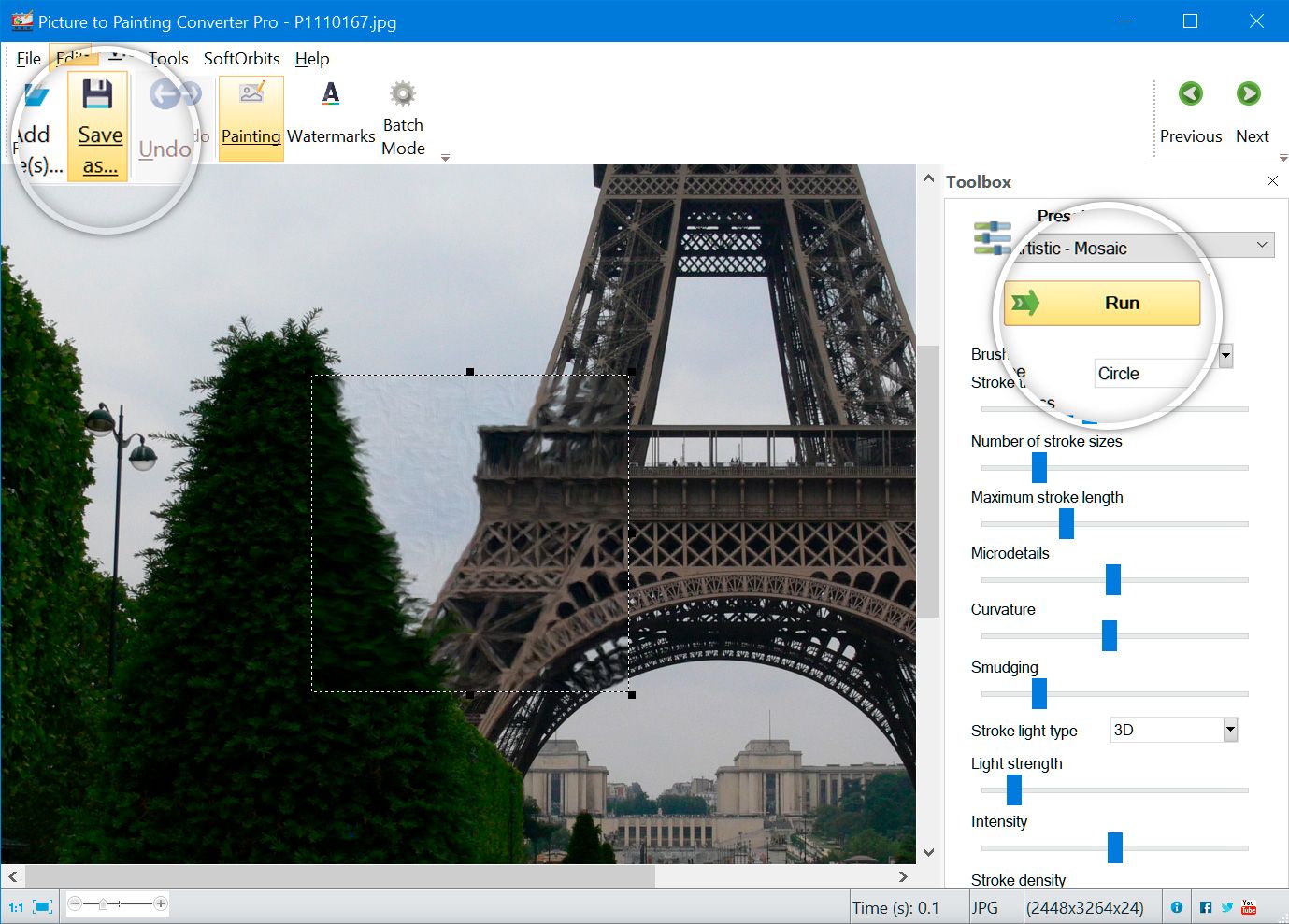Open the Watermarks tool

coord(330,93)
